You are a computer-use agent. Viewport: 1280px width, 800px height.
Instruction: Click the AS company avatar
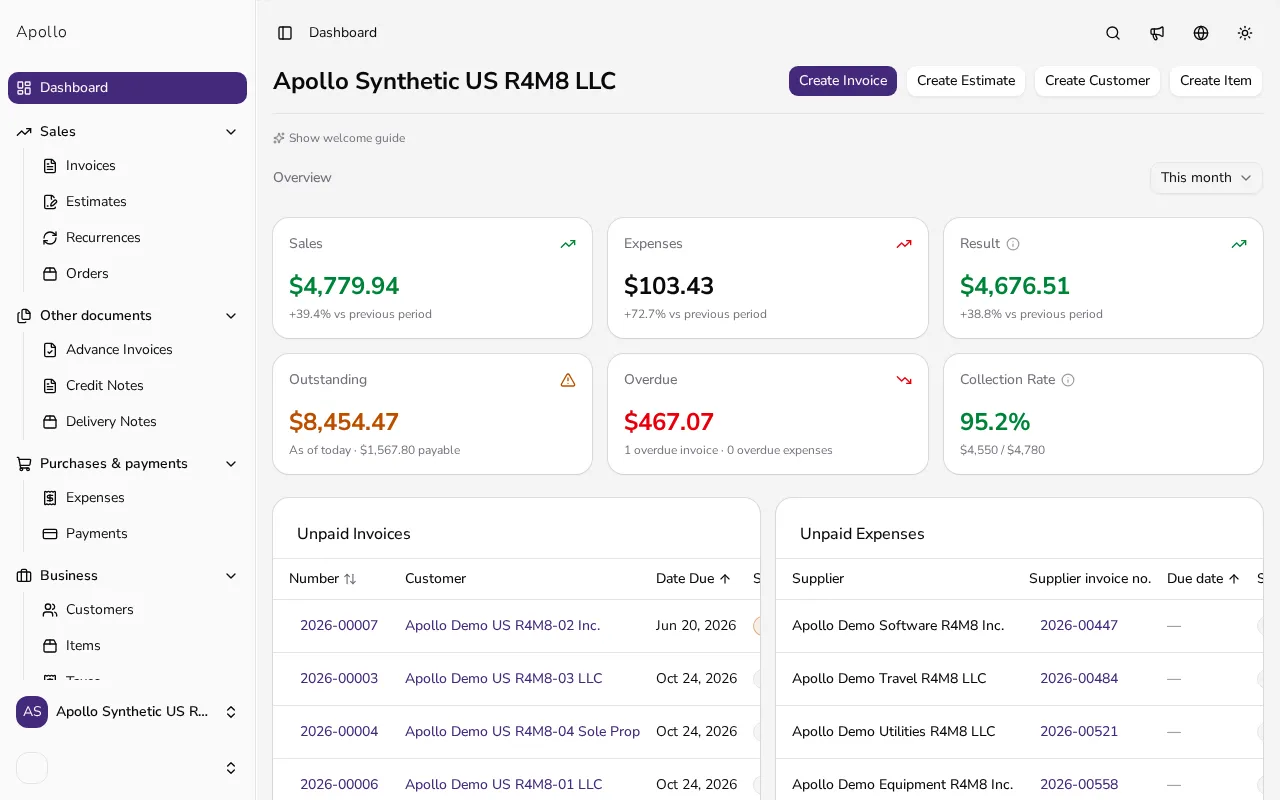tap(32, 712)
